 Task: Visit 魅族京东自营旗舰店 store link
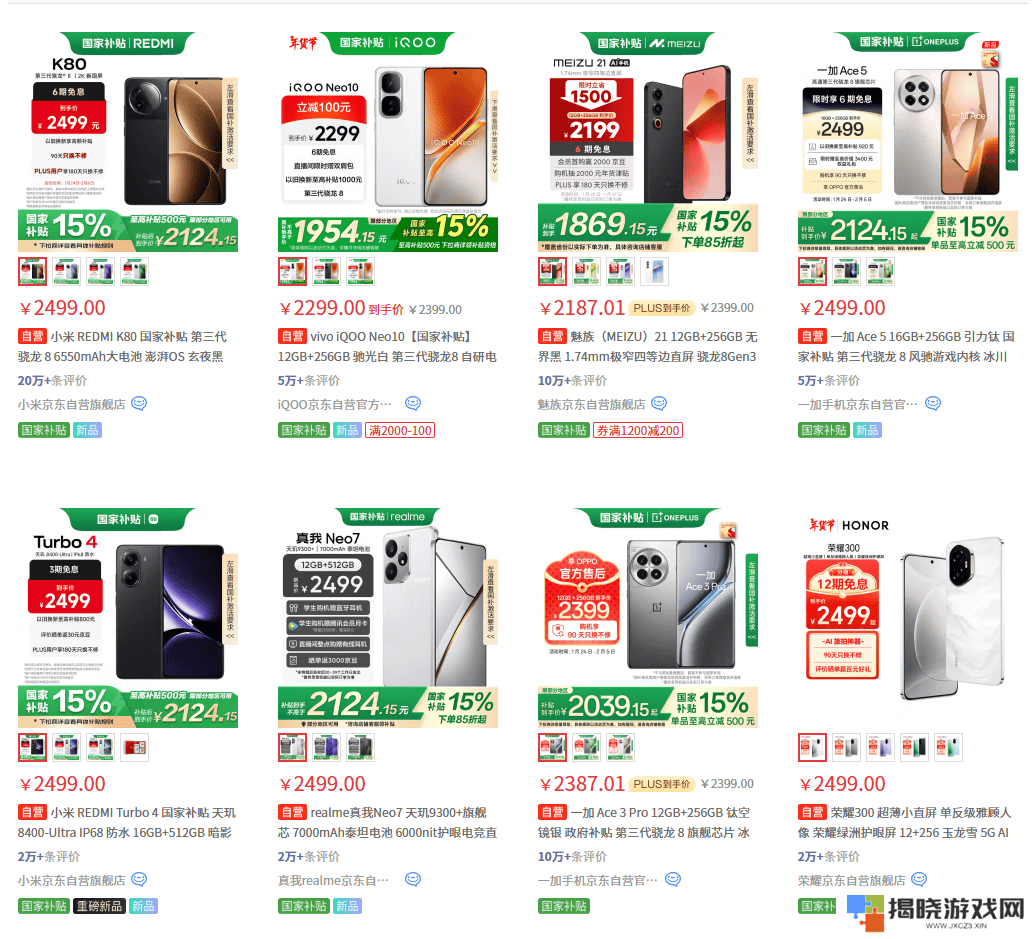click(x=591, y=404)
